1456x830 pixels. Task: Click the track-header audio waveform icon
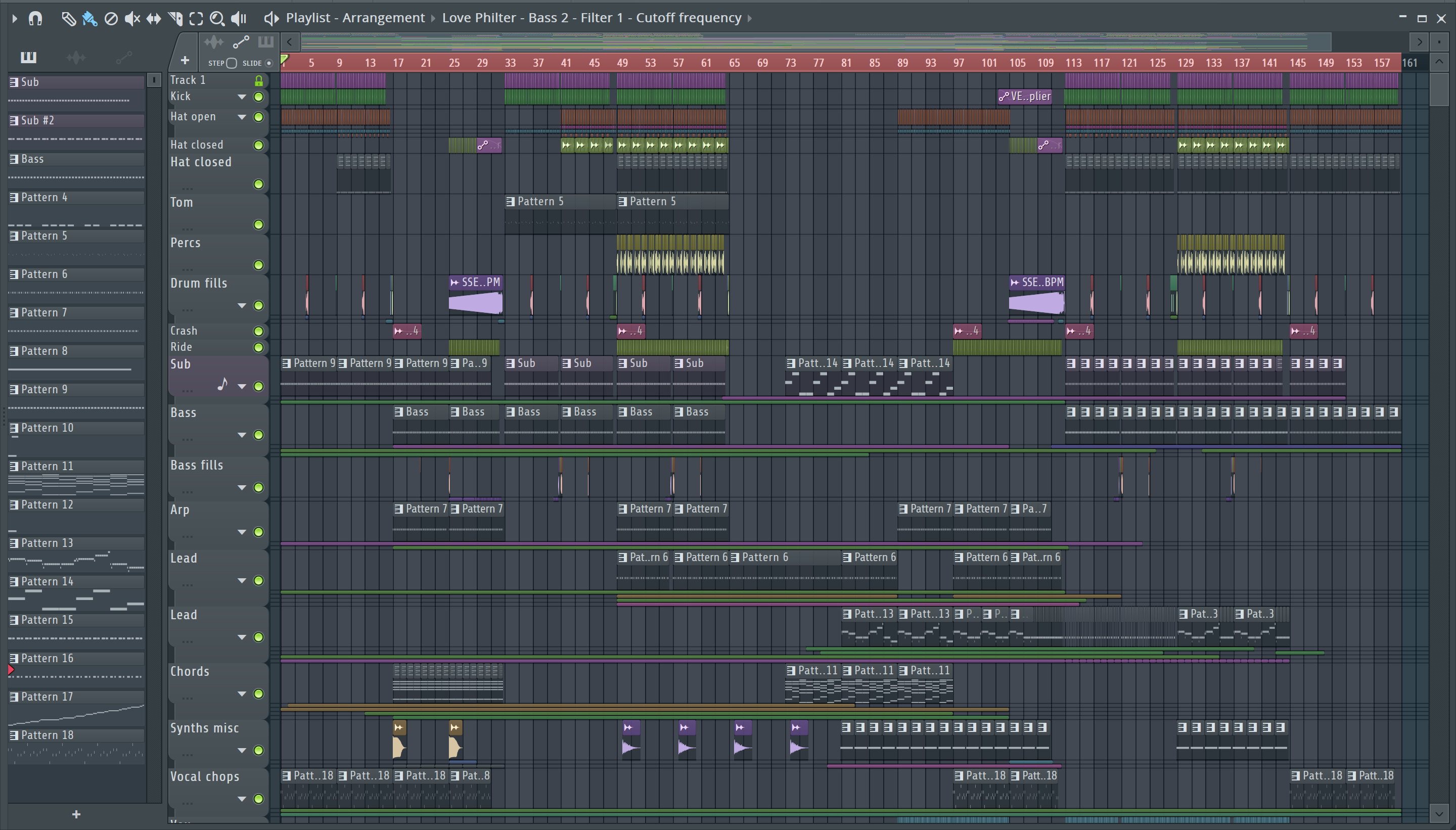214,41
